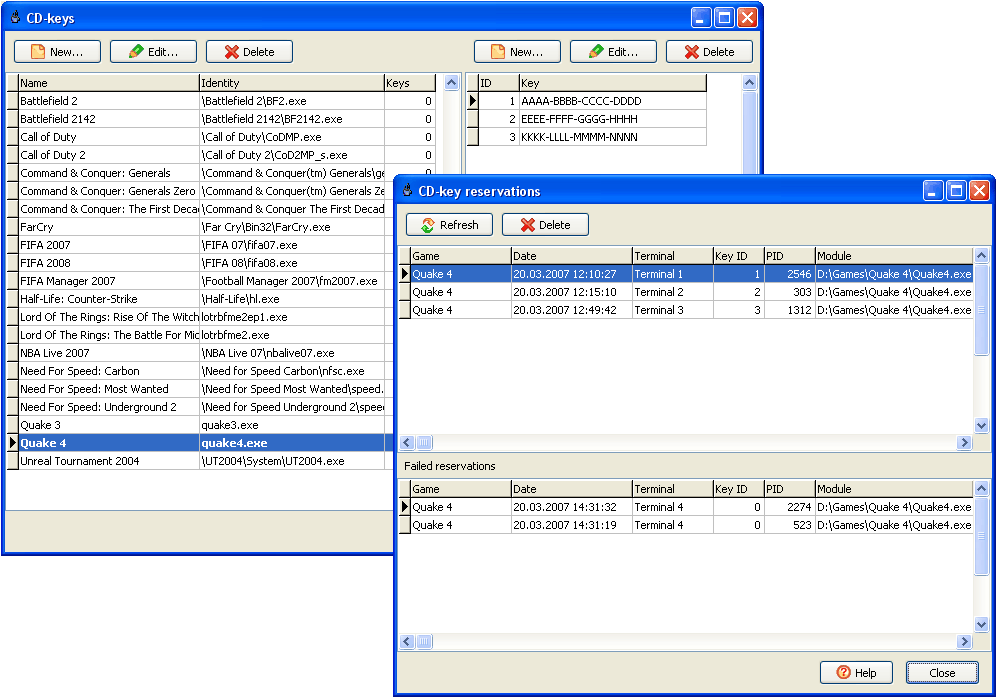Image resolution: width=1000 pixels, height=700 pixels.
Task: Refresh the CD-key reservations list
Action: (449, 225)
